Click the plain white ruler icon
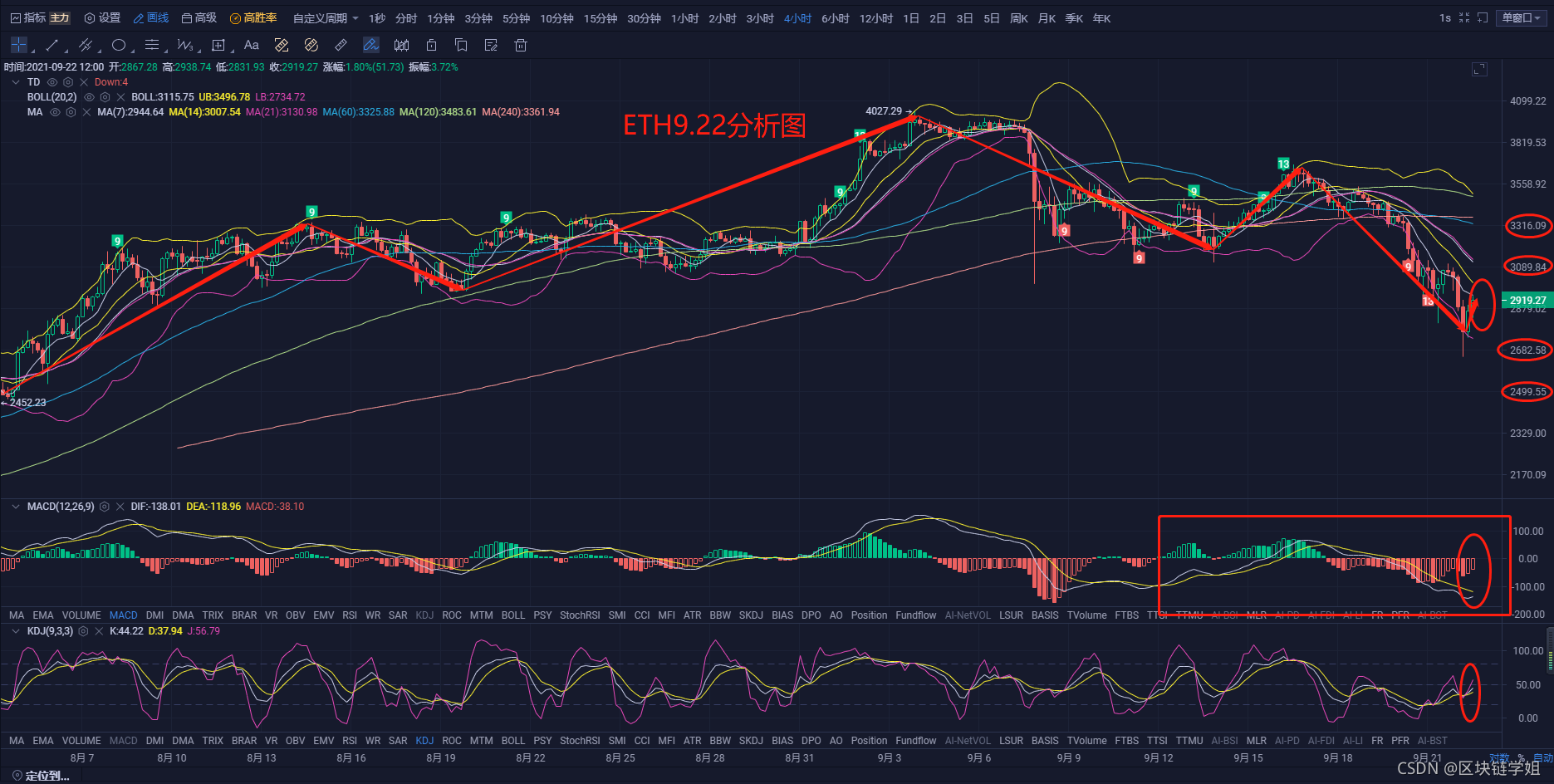 pyautogui.click(x=341, y=45)
